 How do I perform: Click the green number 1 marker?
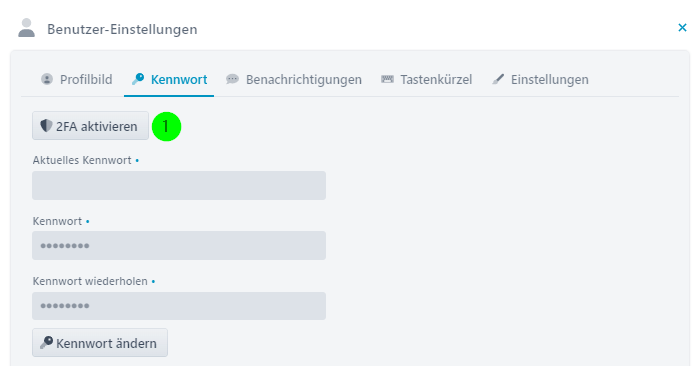tap(167, 127)
